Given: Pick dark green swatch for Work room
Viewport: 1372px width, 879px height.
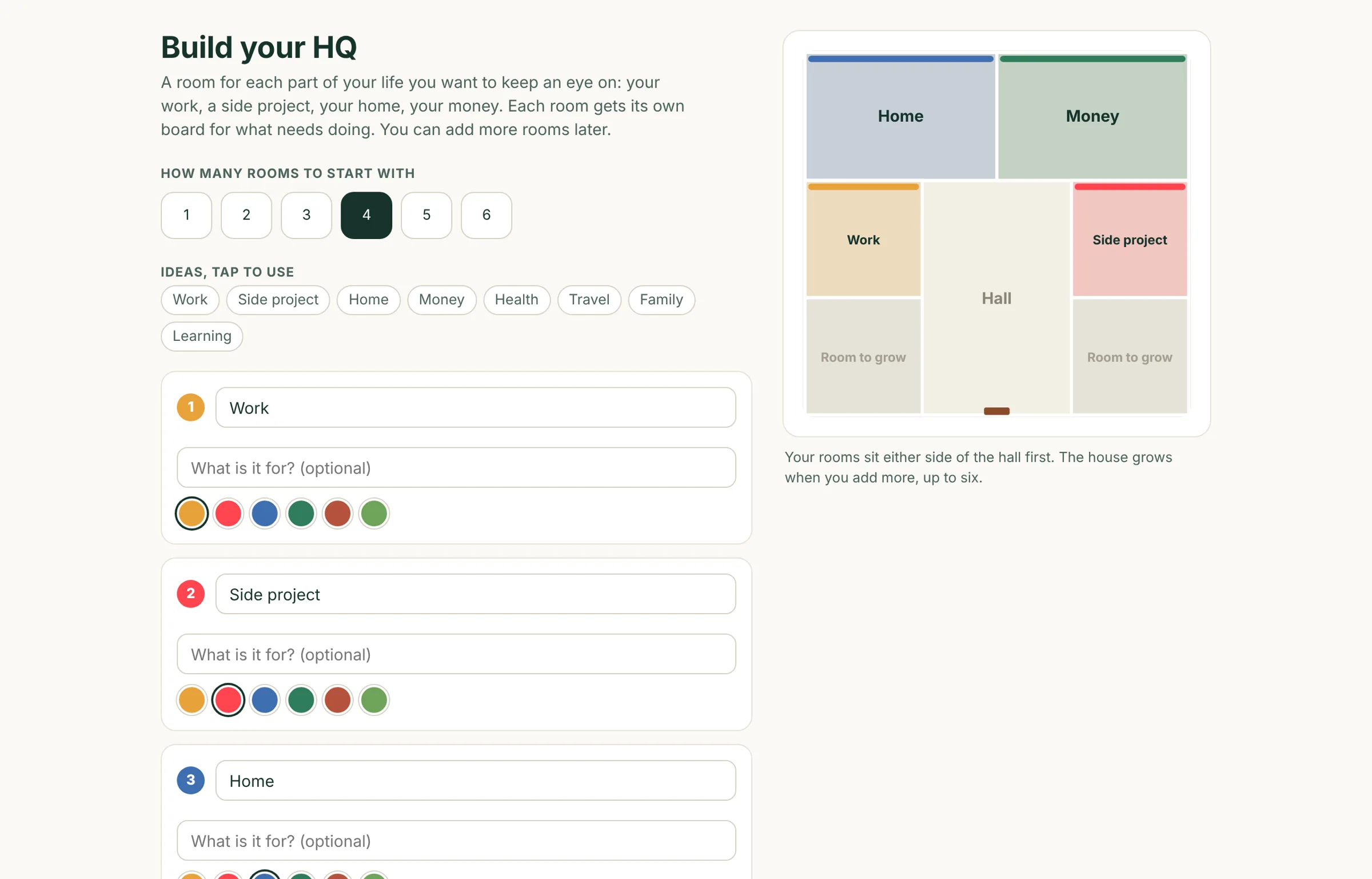Looking at the screenshot, I should pos(301,514).
